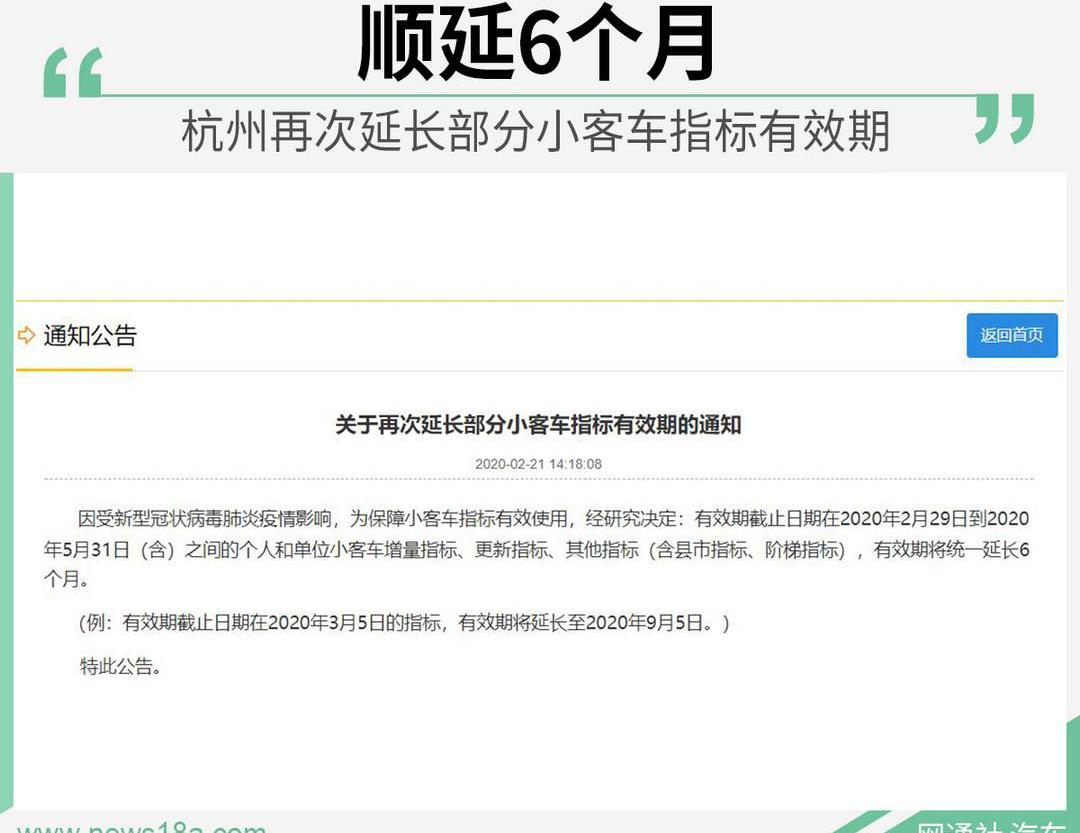Click the www.news18a.com link at bottom
The width and height of the screenshot is (1080, 833).
(142, 826)
